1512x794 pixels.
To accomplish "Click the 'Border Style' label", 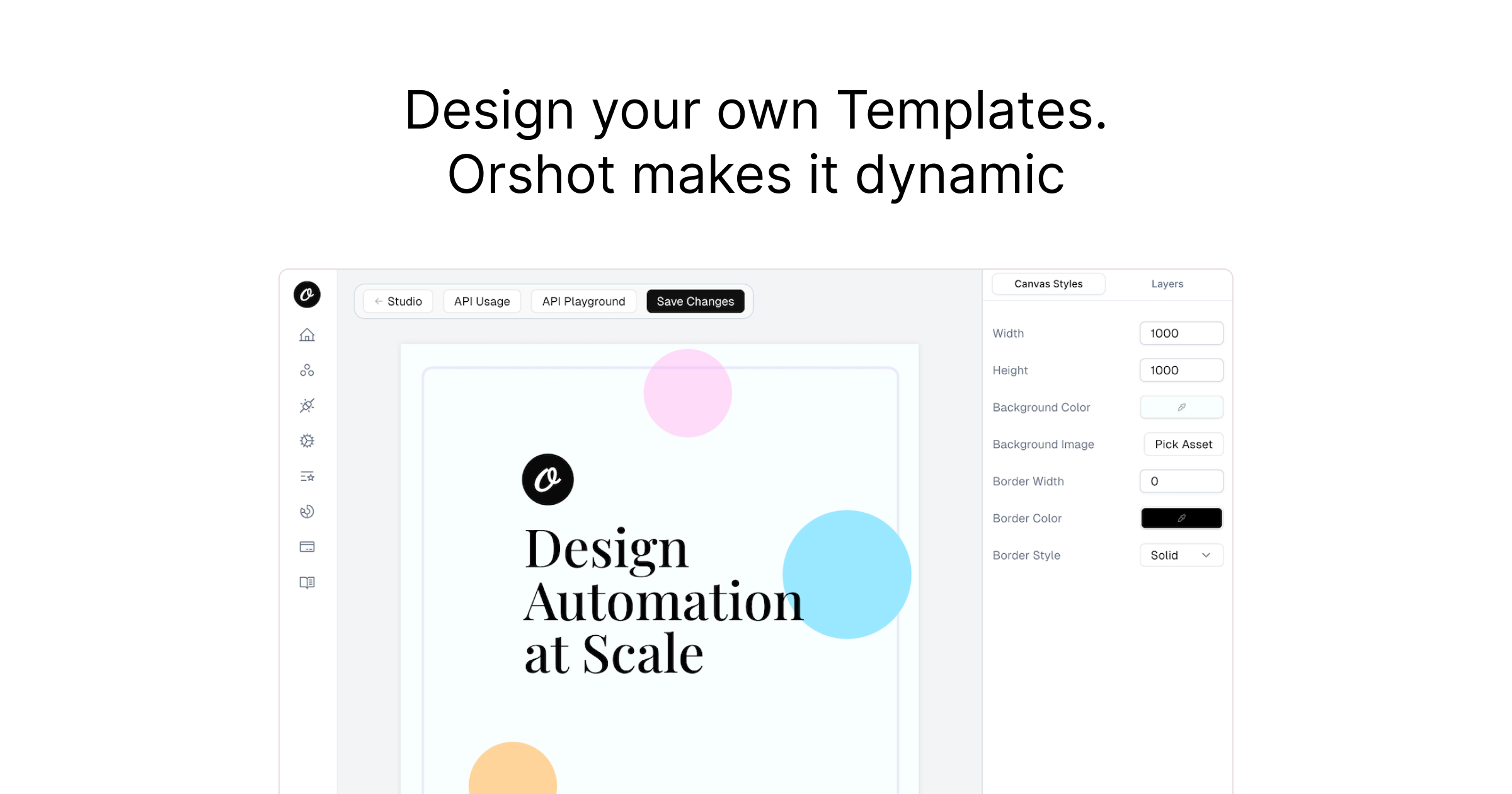I will point(1026,555).
